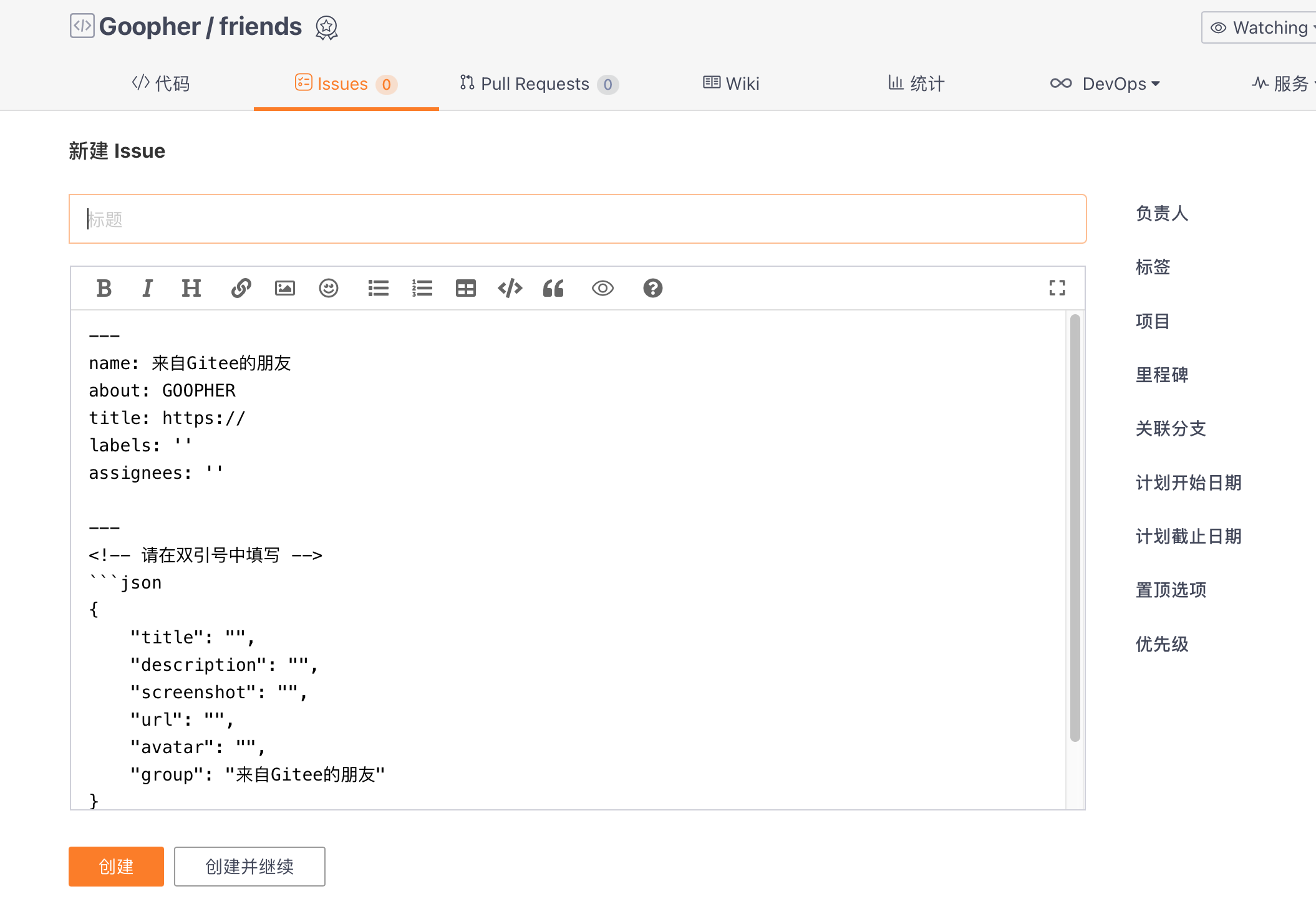Viewport: 1316px width, 899px height.
Task: Insert a hyperlink using link icon
Action: (x=240, y=288)
